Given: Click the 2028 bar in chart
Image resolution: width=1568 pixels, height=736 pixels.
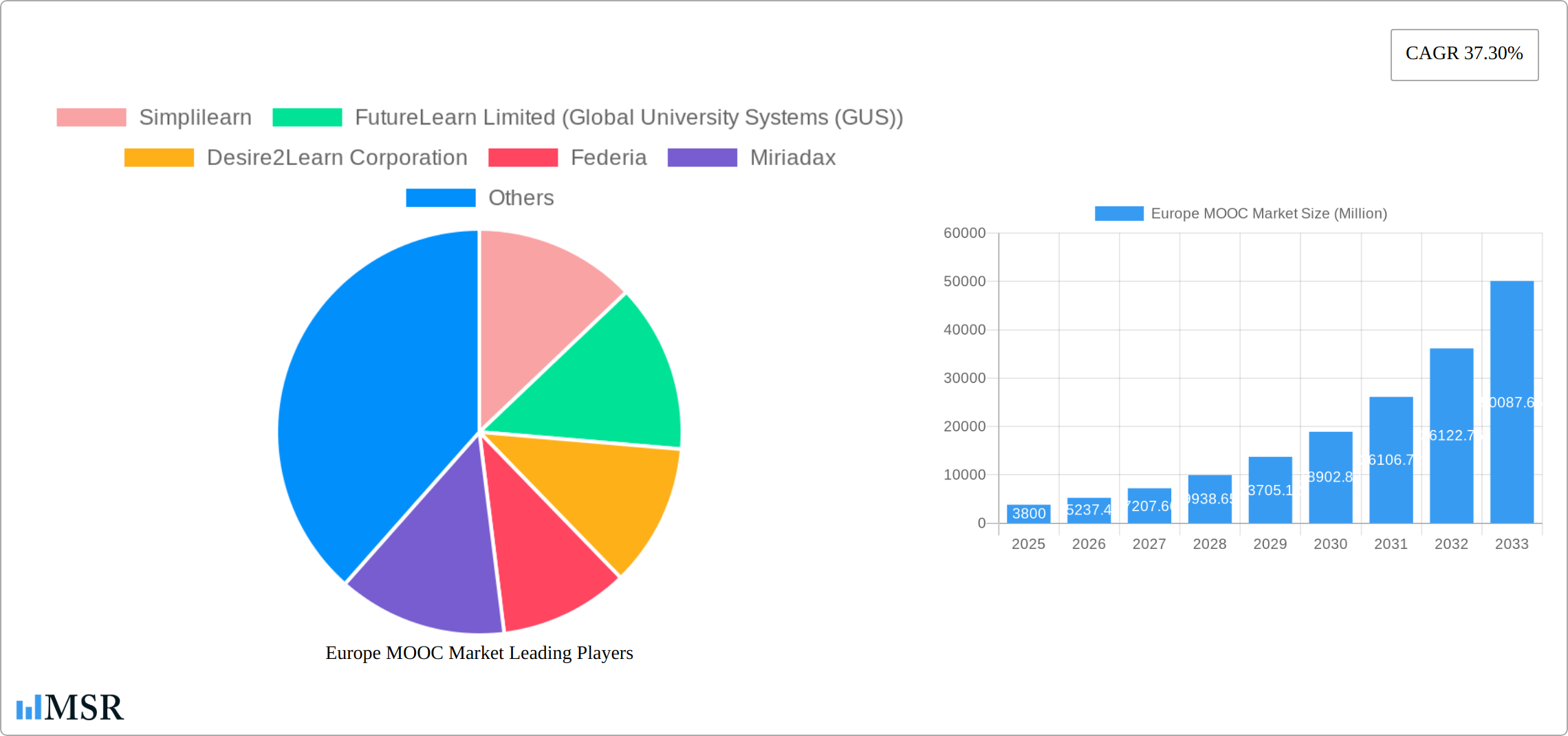Looking at the screenshot, I should [x=1210, y=499].
